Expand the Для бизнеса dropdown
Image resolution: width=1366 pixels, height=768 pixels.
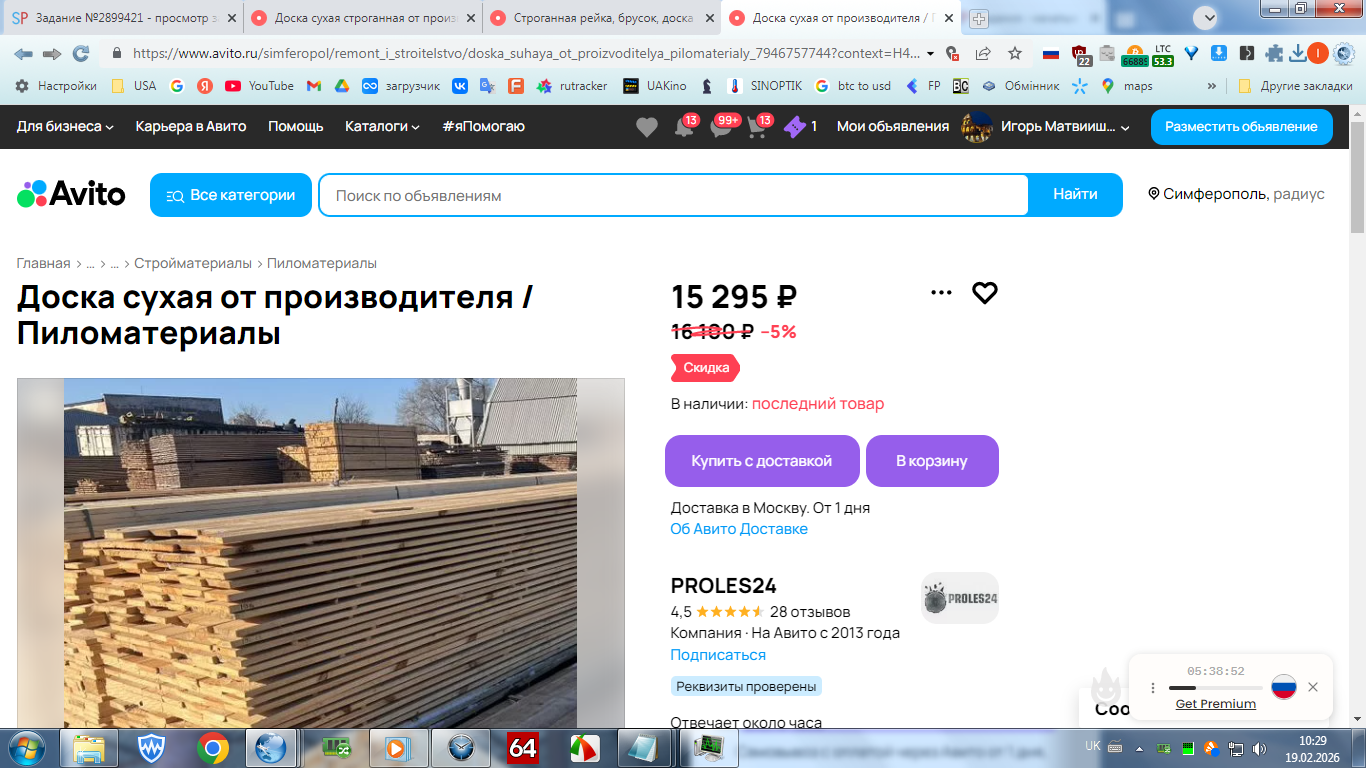point(65,127)
